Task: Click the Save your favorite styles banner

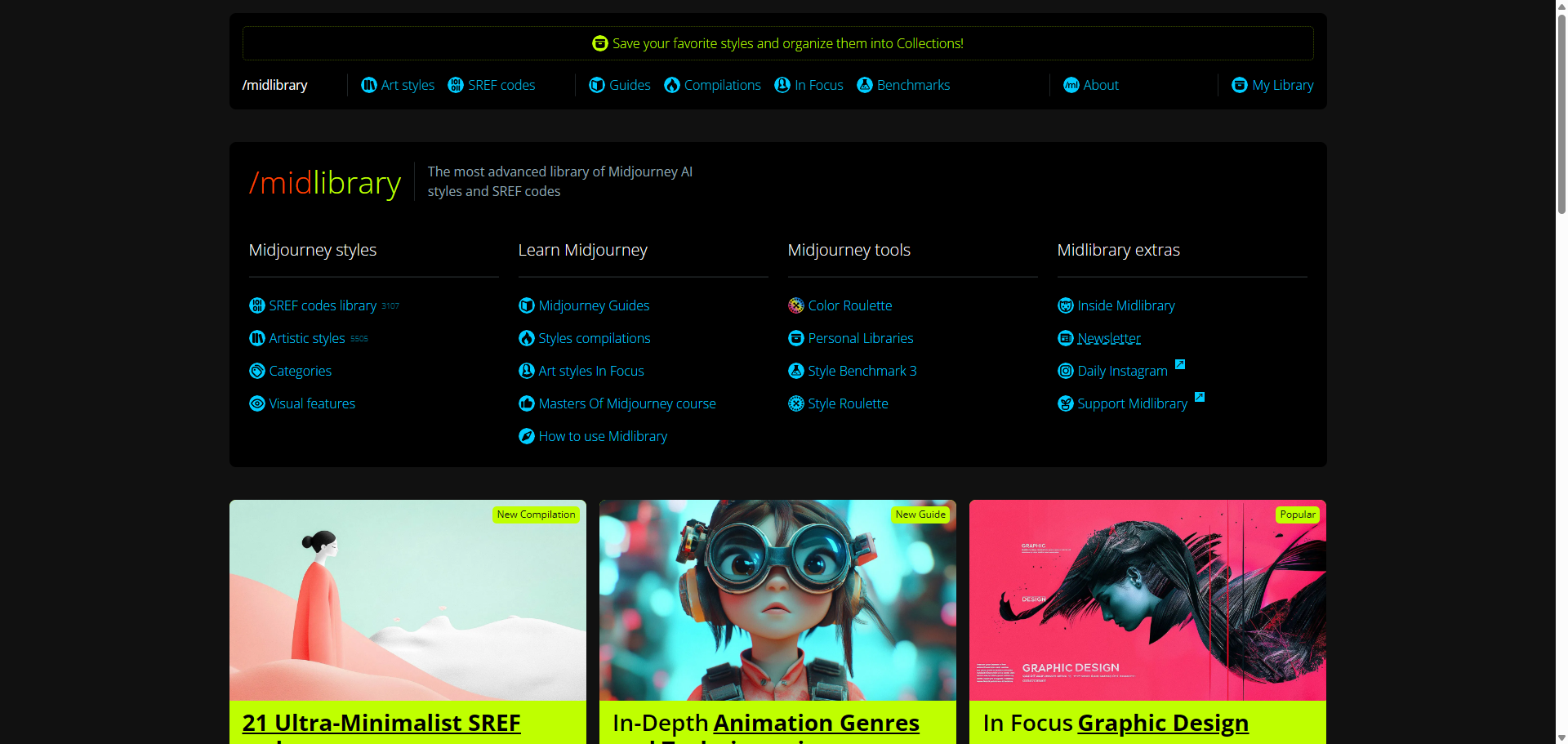Action: tap(777, 43)
